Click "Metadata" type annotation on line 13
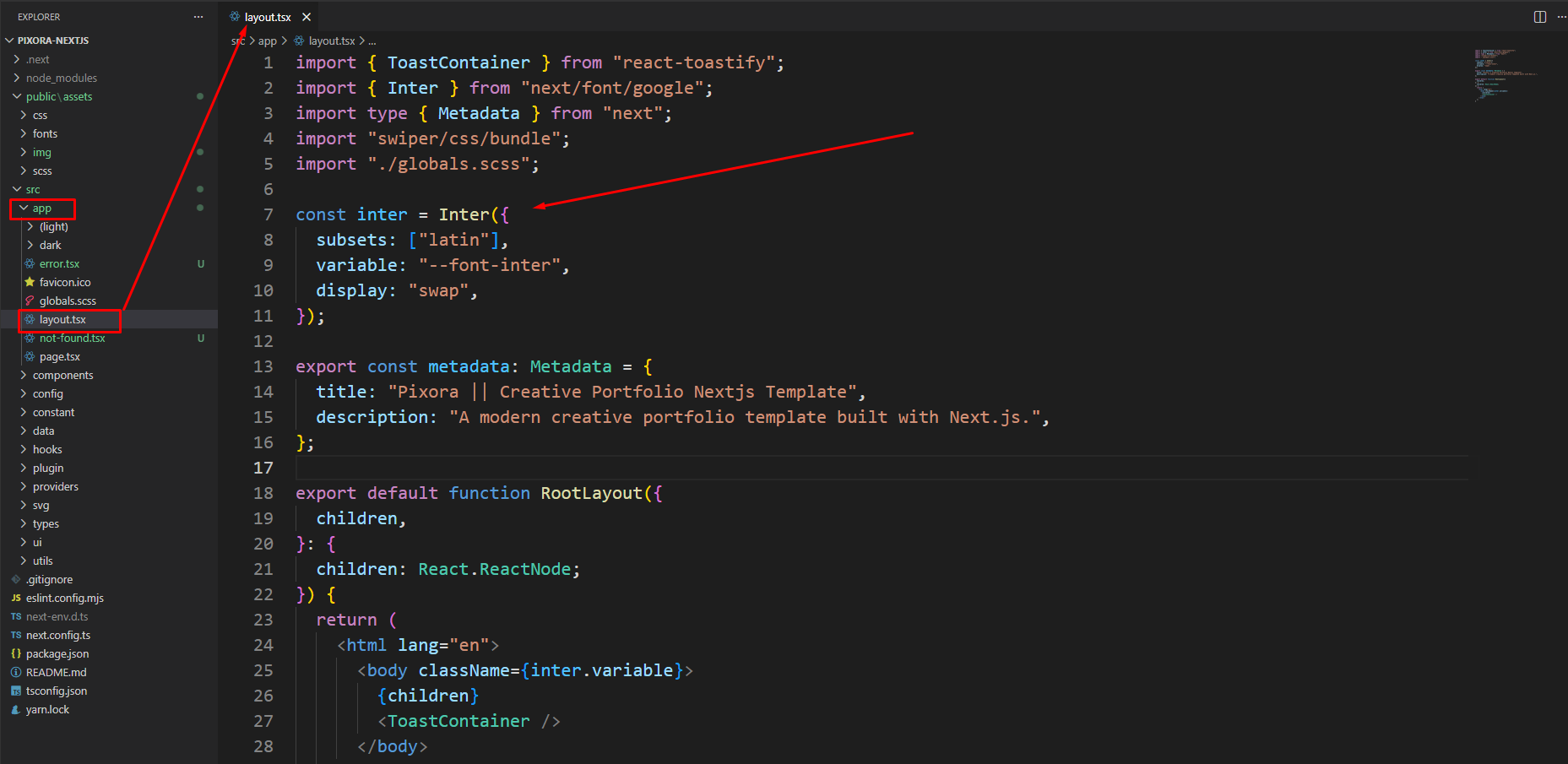Viewport: 1568px width, 764px height. pos(571,366)
